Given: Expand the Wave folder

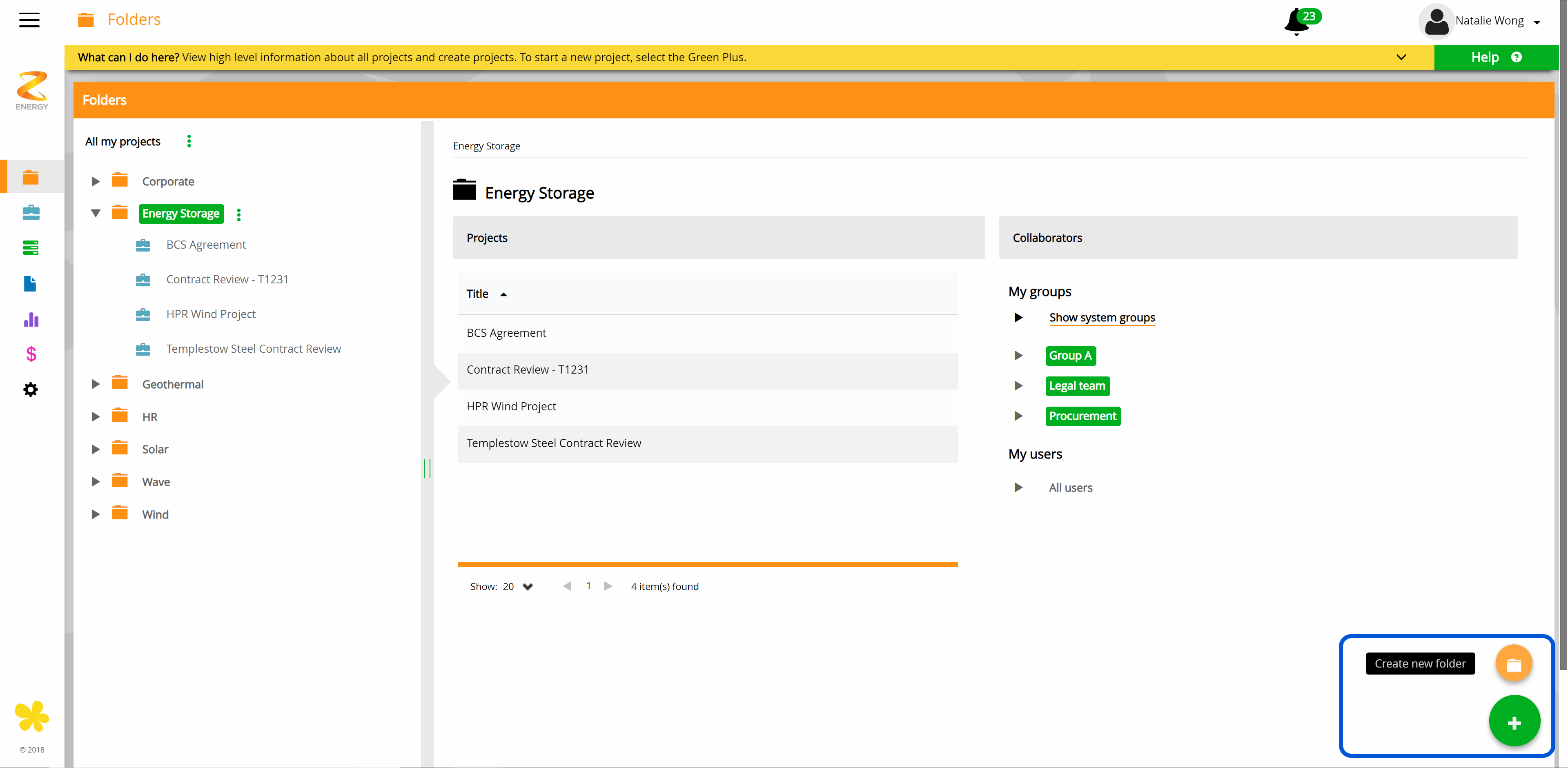Looking at the screenshot, I should point(96,482).
